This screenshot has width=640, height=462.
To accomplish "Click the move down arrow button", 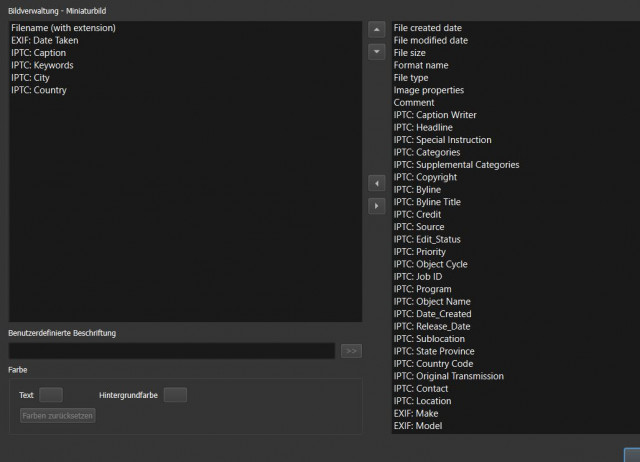I will [376, 52].
